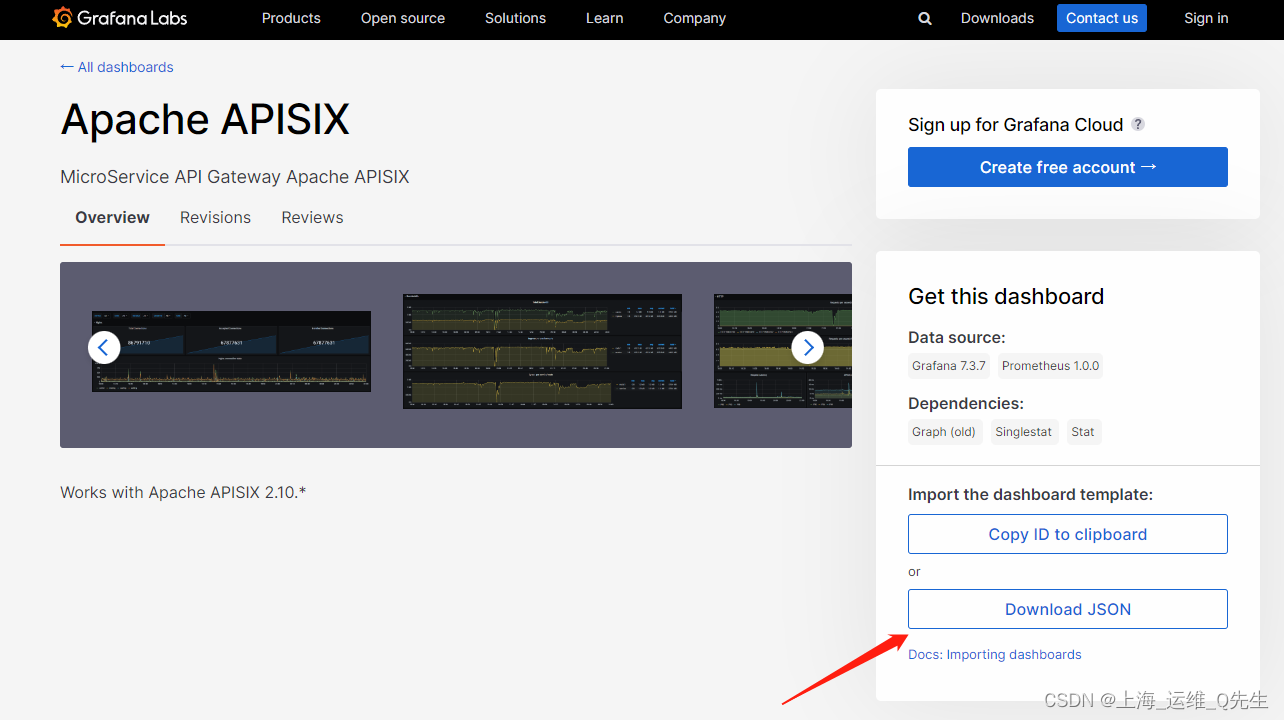Click the 'Get this dashboard' heading

click(1006, 296)
